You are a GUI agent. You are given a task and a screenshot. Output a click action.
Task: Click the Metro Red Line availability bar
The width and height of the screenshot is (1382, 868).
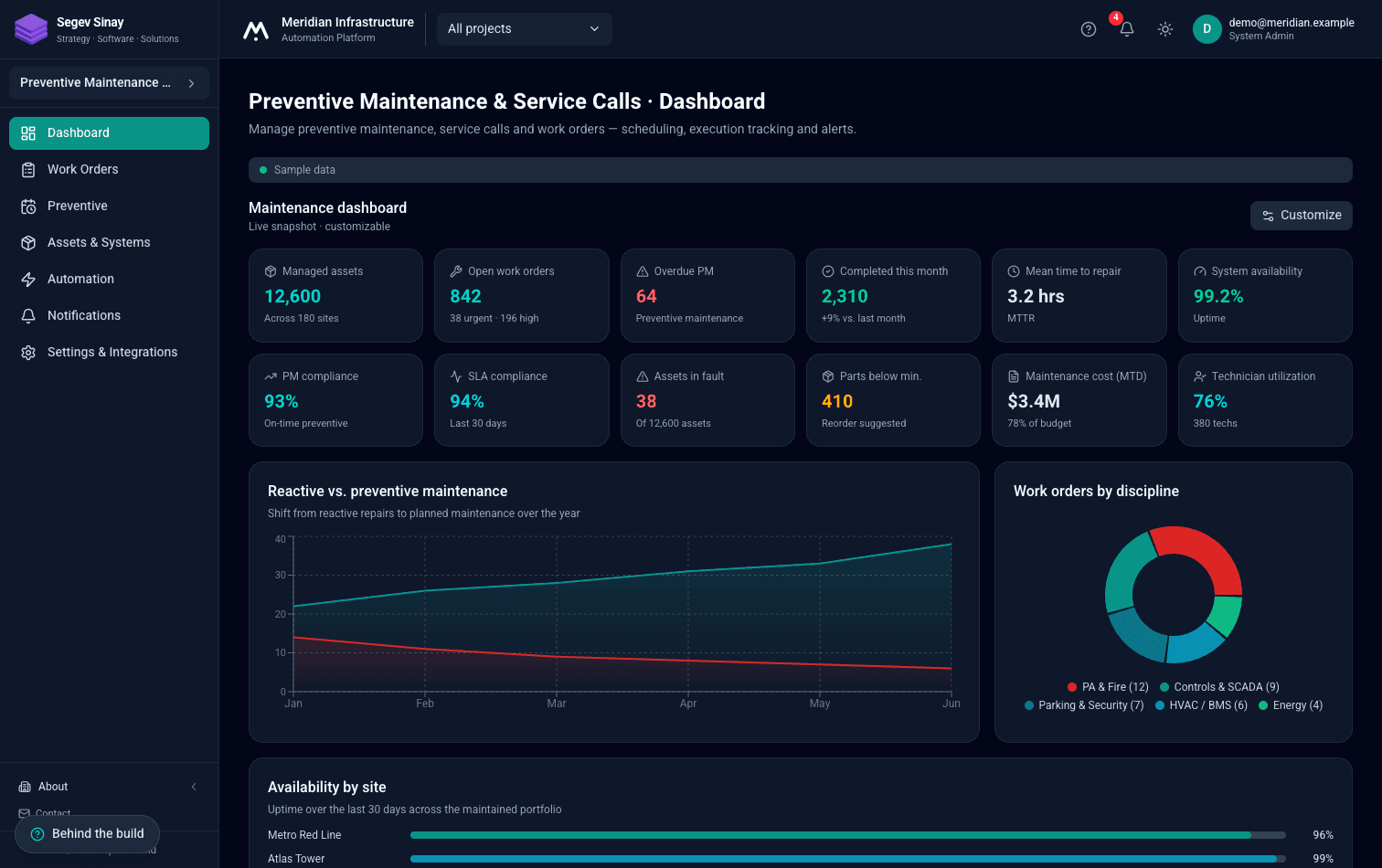point(847,835)
